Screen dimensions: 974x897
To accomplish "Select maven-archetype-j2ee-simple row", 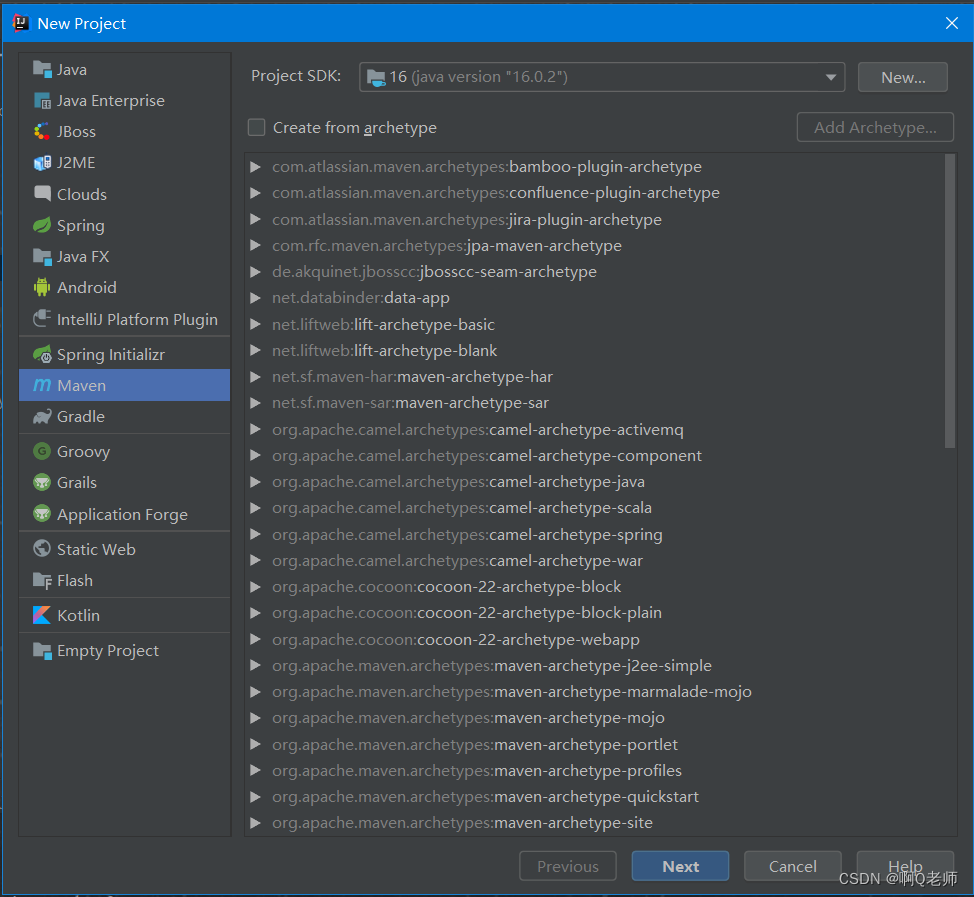I will point(596,665).
